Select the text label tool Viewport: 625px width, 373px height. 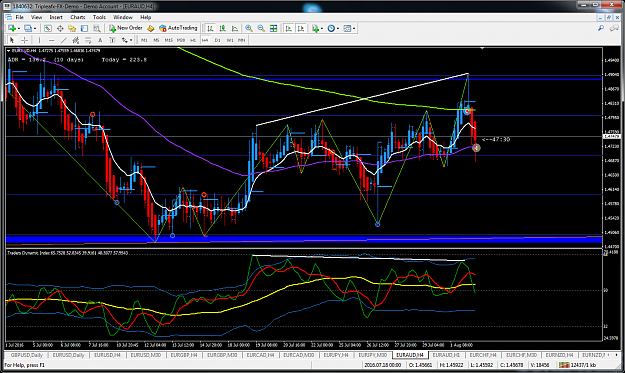[x=112, y=40]
